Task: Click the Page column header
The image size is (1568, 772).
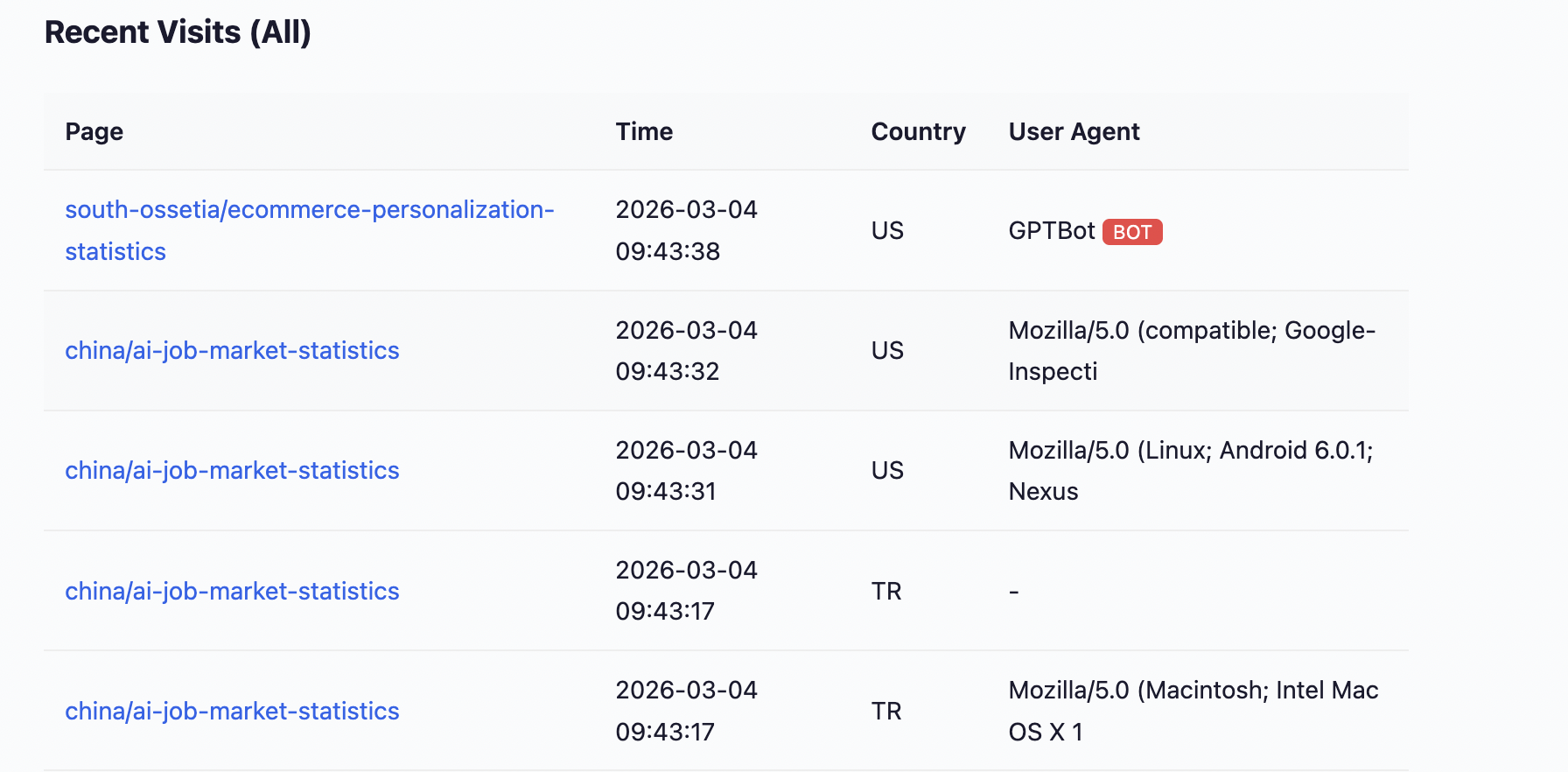Action: pyautogui.click(x=94, y=132)
